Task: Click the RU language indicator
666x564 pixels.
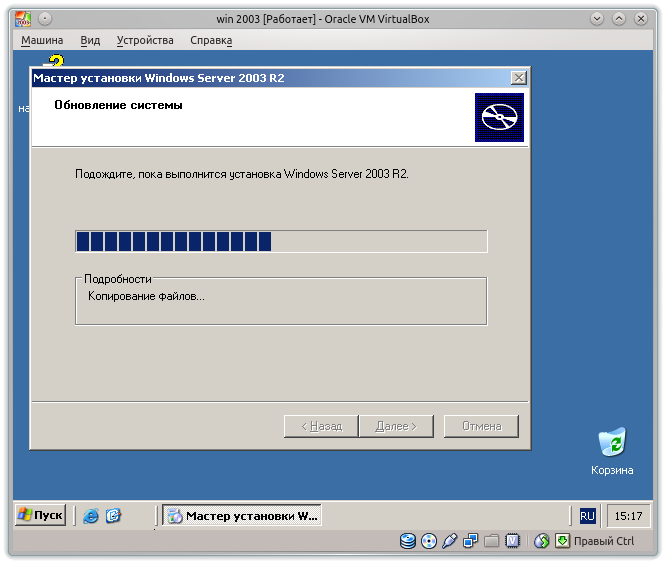Action: click(587, 516)
